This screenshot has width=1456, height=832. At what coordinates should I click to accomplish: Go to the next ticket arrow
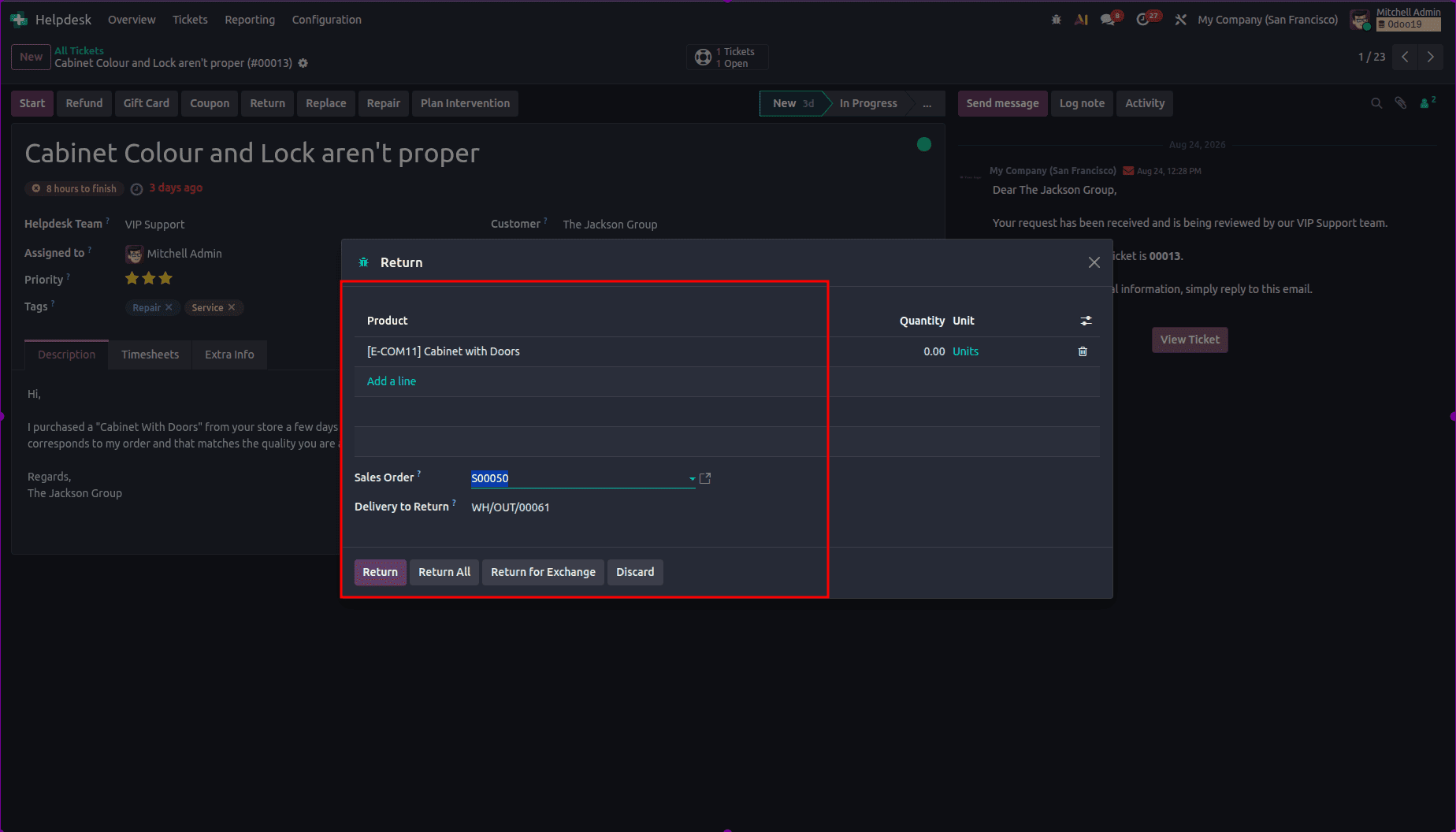(x=1431, y=57)
